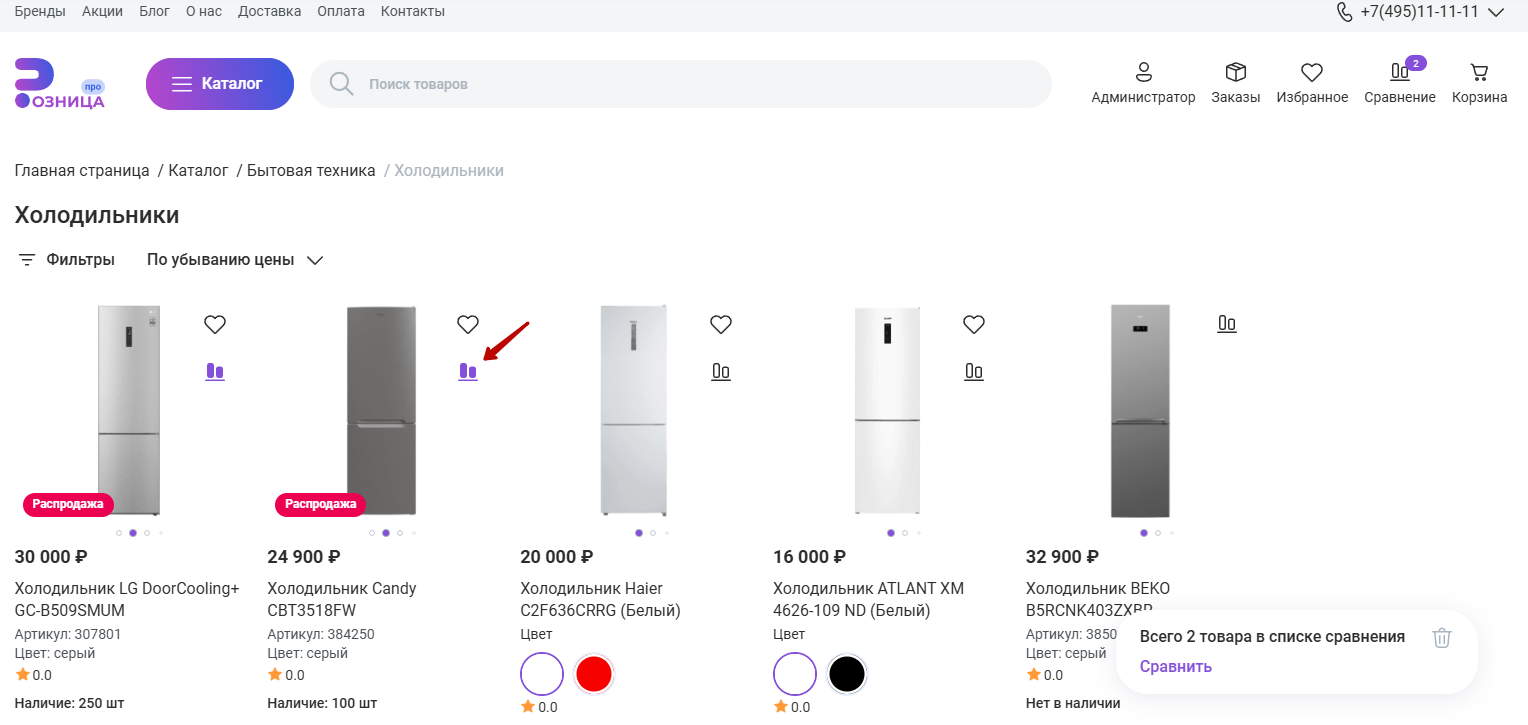Add Haier C2F636CRRG to favorites
Screen dimensions: 1528x725
click(721, 324)
